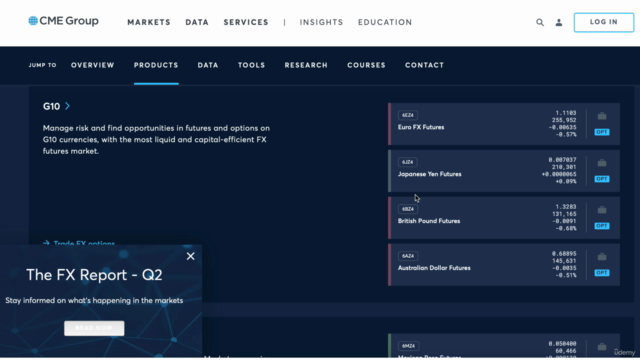Open British Pound Futures product

point(429,221)
